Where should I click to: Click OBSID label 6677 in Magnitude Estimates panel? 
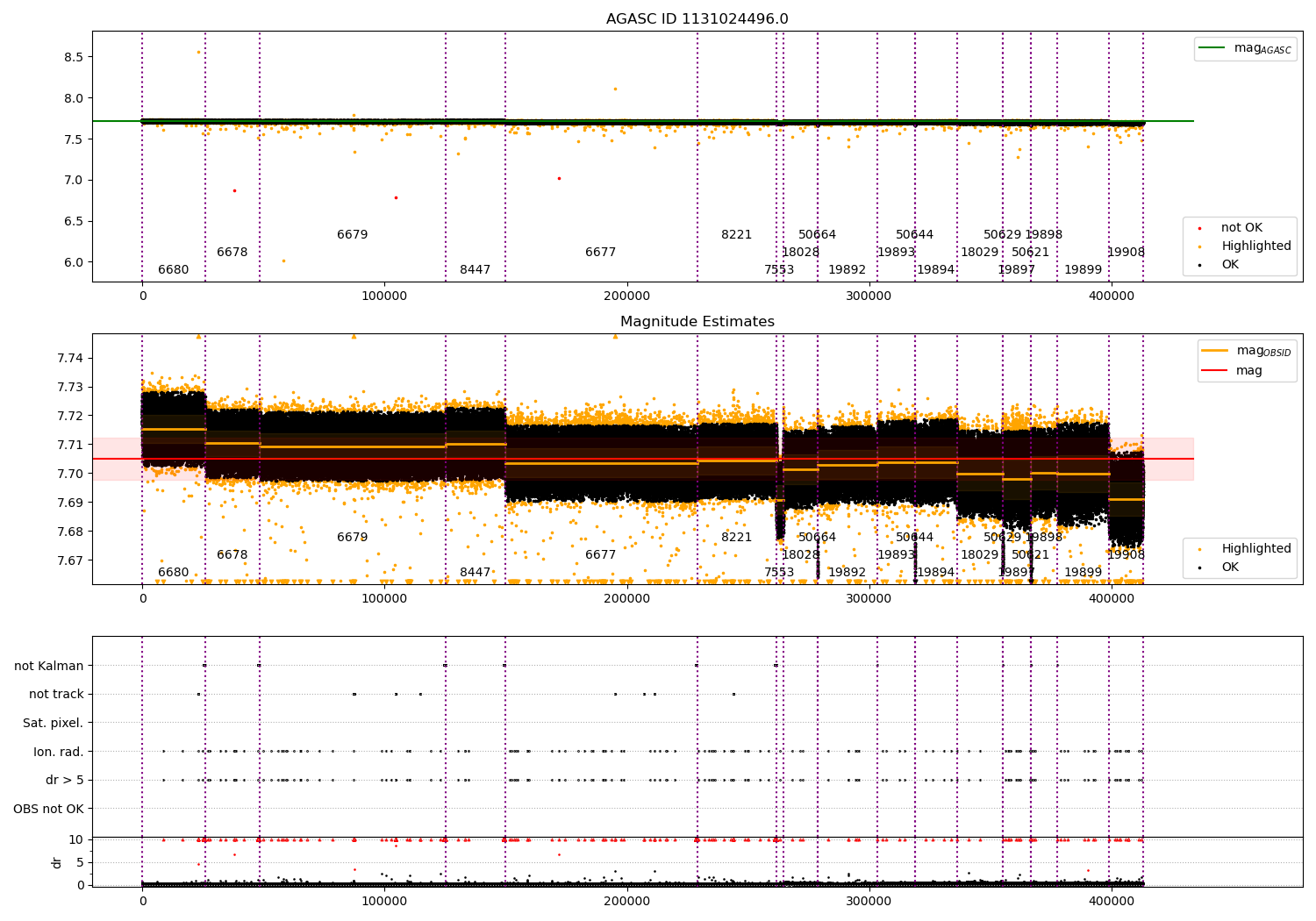pyautogui.click(x=601, y=555)
